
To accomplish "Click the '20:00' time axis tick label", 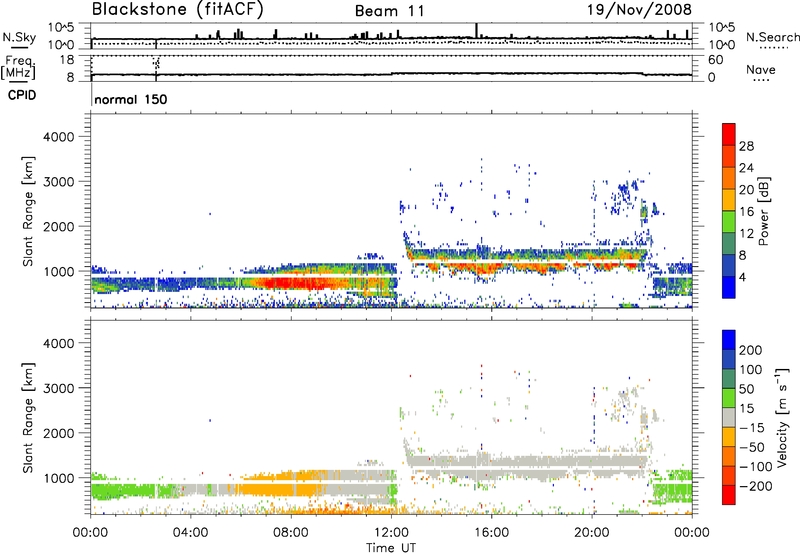I will pyautogui.click(x=591, y=533).
